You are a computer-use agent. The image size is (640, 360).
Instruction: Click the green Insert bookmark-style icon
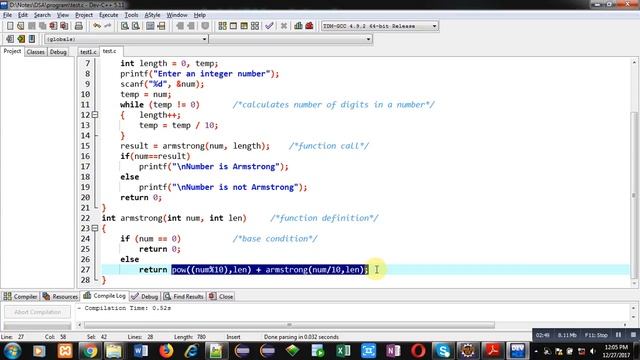pyautogui.click(x=21, y=39)
